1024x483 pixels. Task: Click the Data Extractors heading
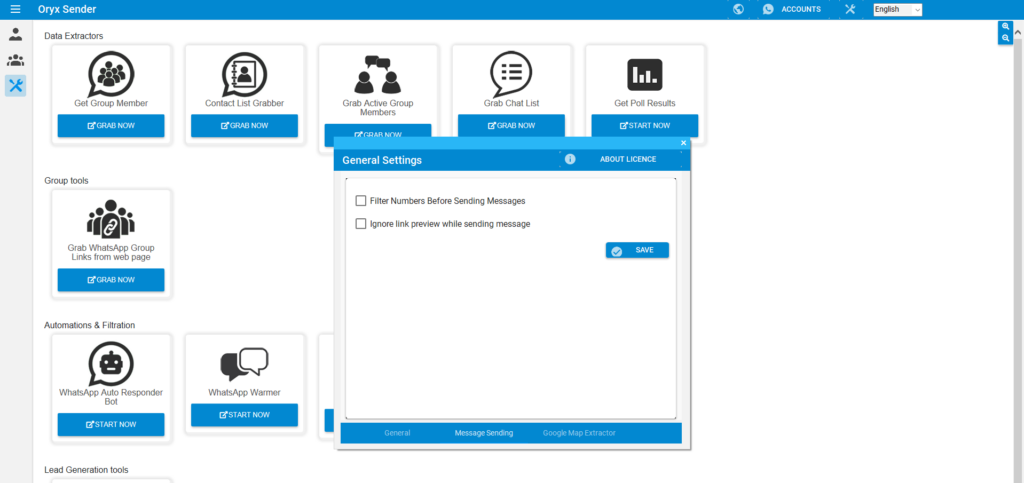(74, 36)
